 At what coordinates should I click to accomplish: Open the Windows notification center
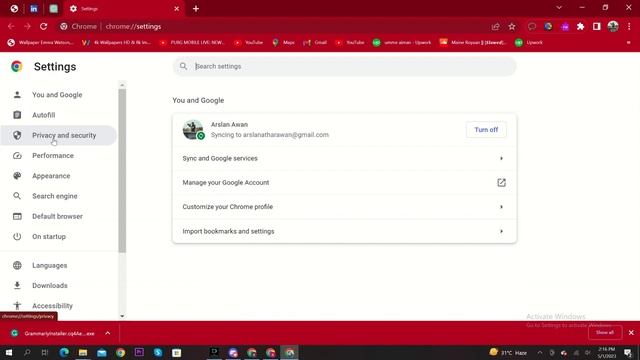(x=628, y=353)
